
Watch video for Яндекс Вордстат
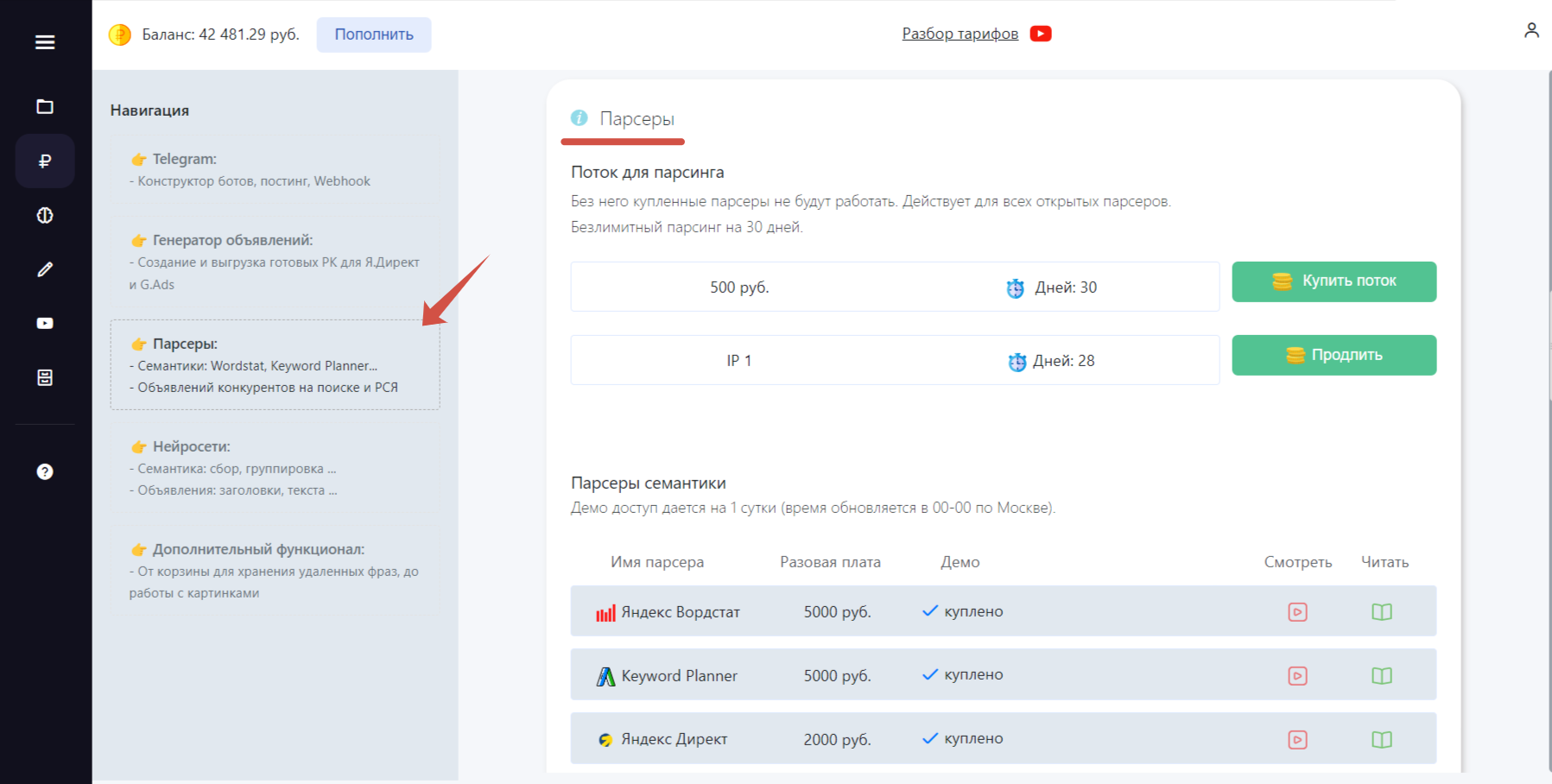pos(1297,611)
